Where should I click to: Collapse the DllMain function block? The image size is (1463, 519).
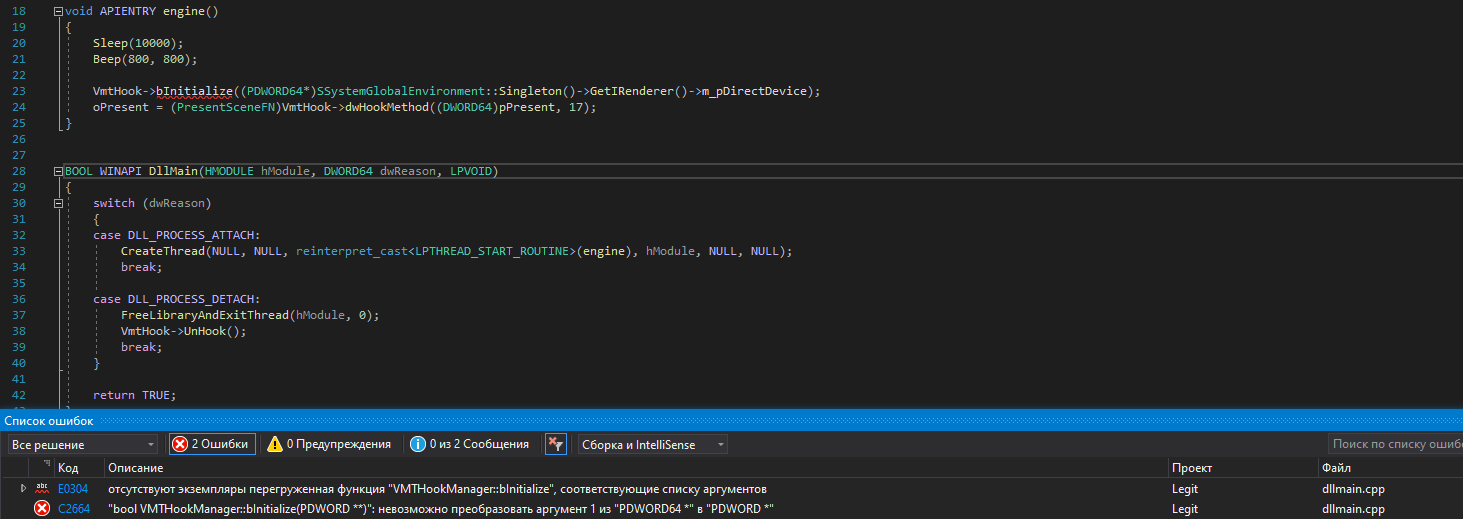(x=57, y=172)
